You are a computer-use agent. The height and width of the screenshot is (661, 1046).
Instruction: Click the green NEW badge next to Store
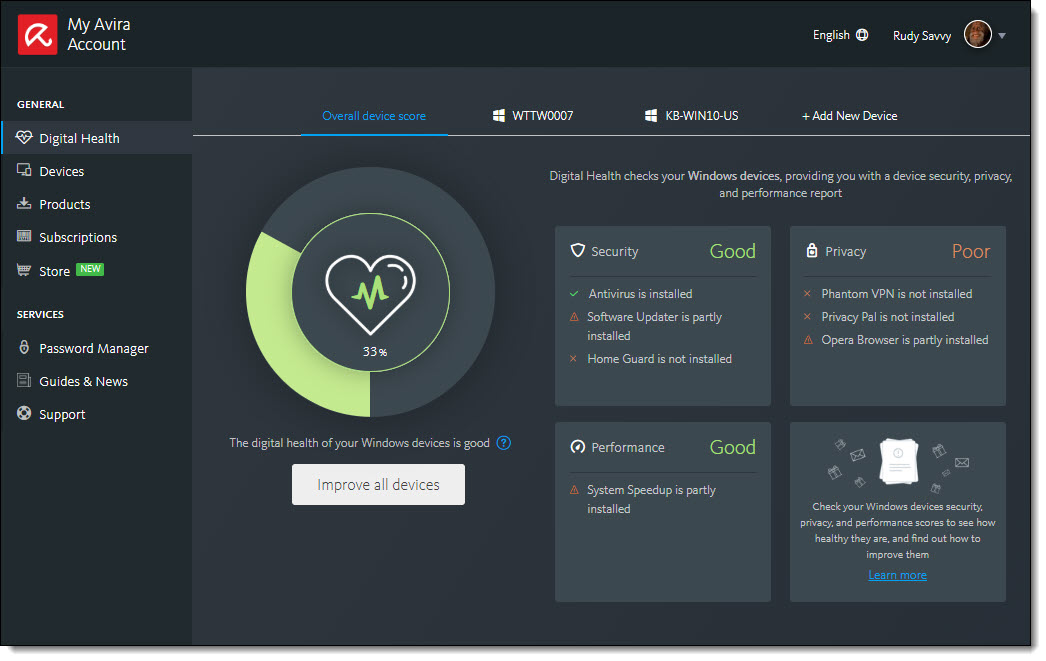click(x=90, y=269)
